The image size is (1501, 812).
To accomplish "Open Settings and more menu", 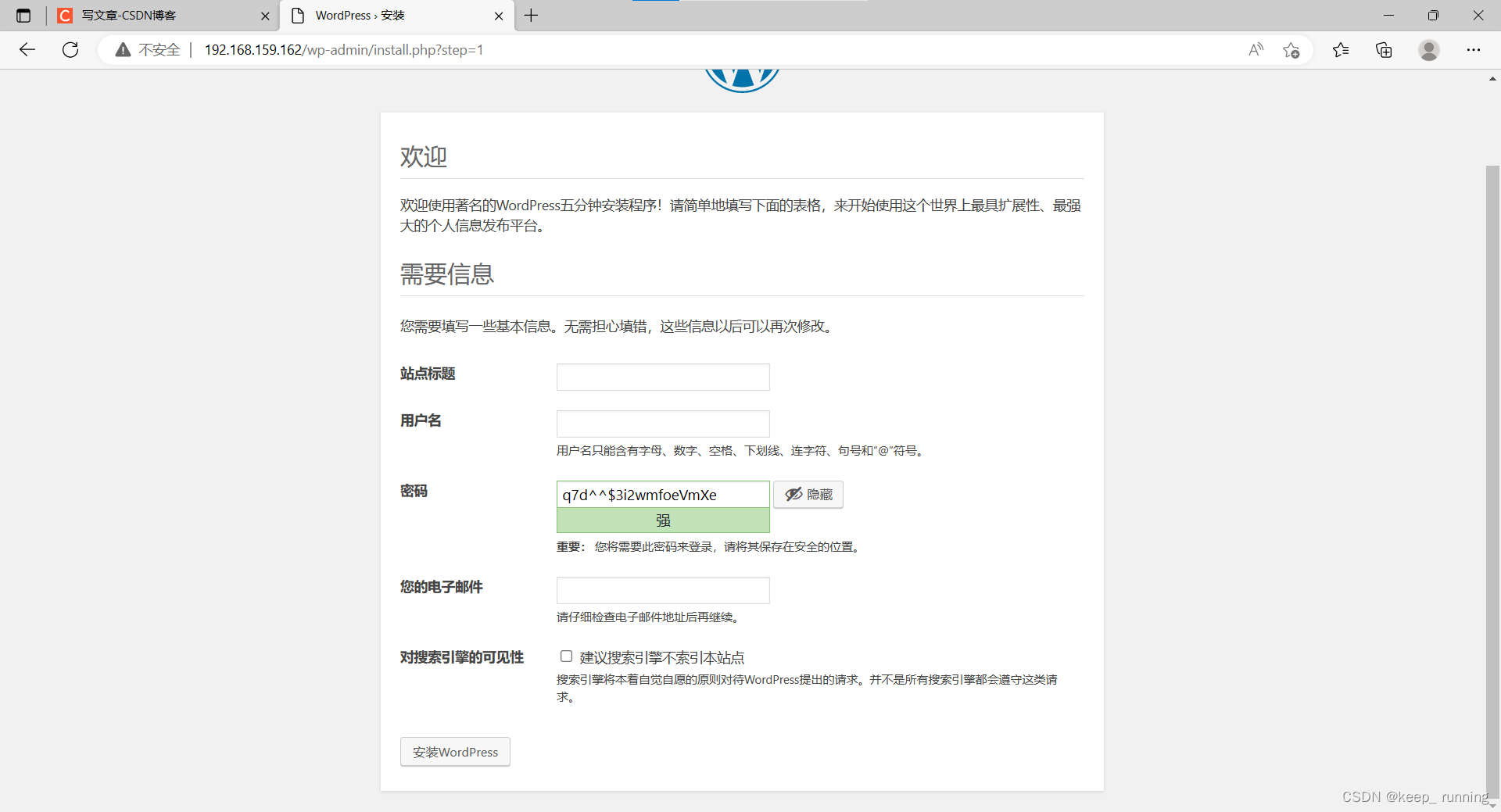I will [x=1474, y=49].
